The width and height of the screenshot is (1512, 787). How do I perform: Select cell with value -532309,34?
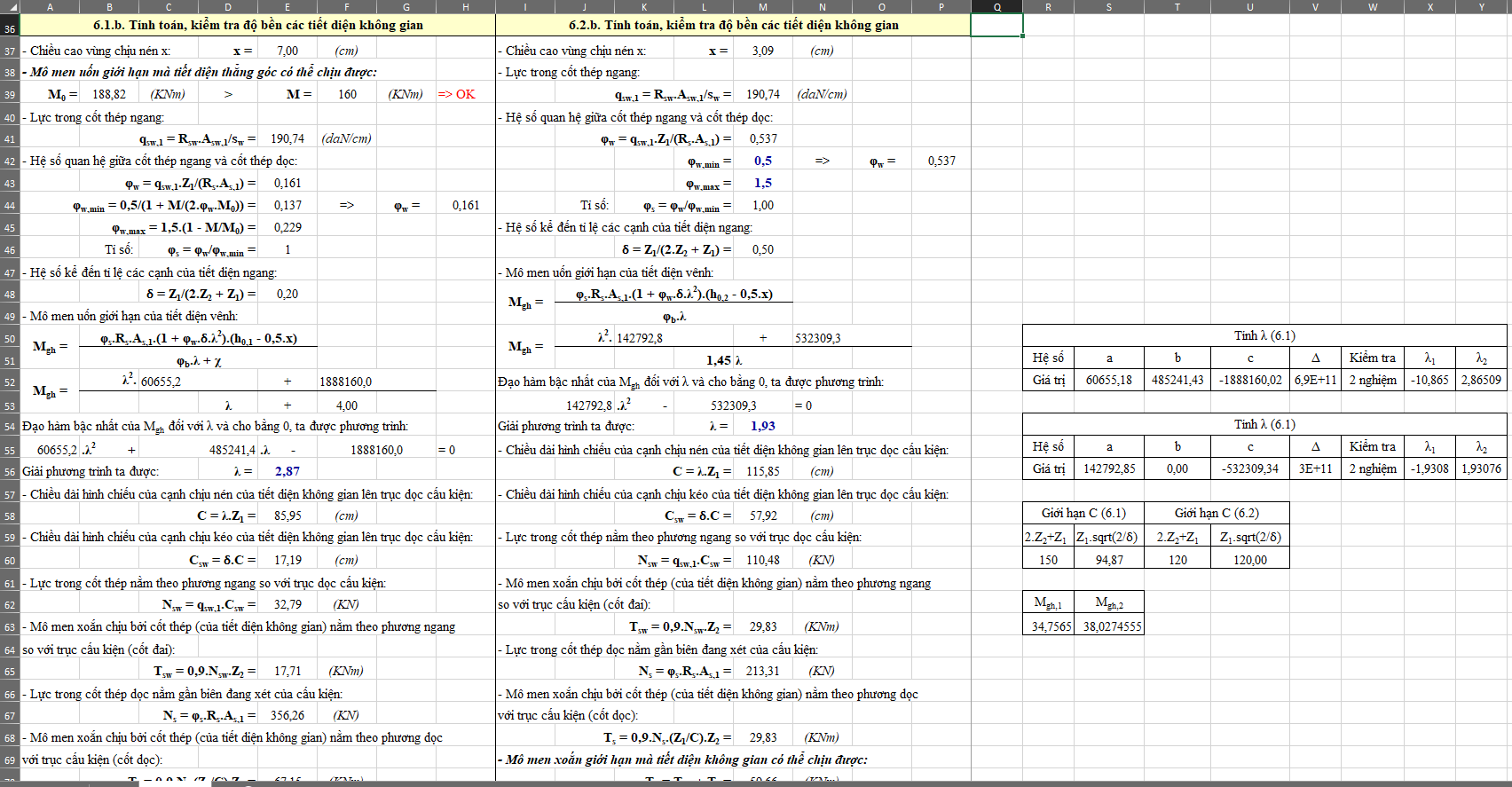(x=1250, y=468)
